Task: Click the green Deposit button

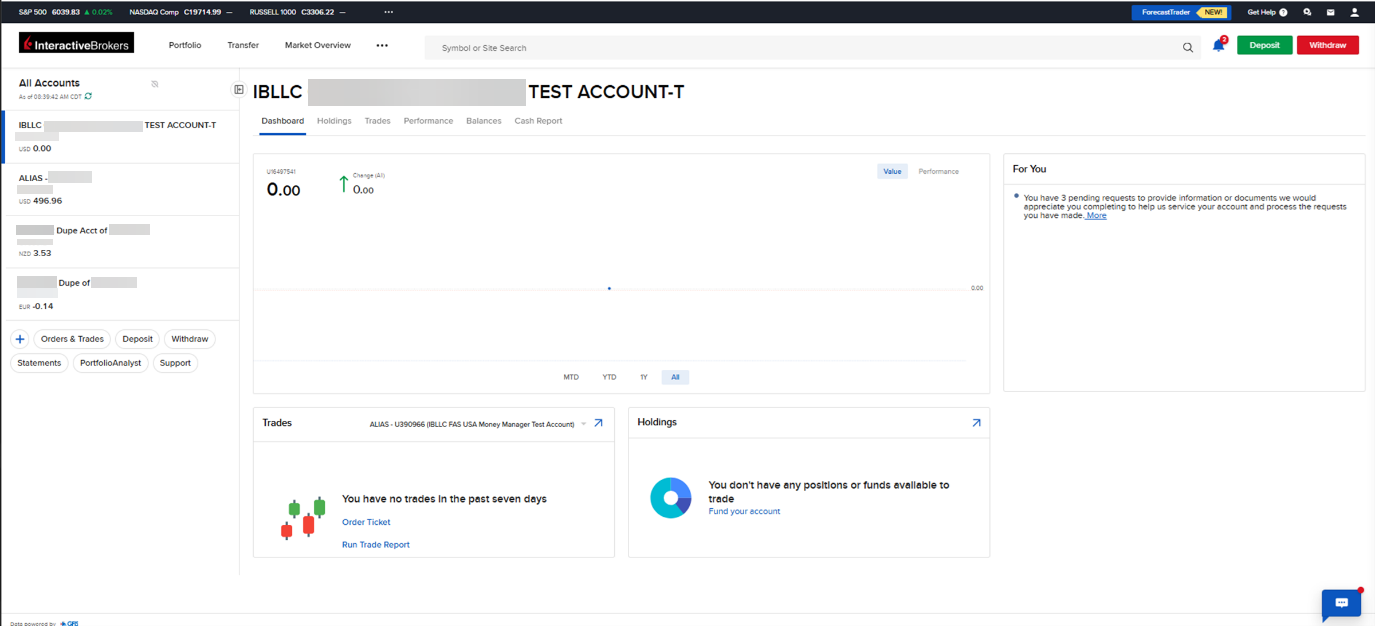Action: pos(1264,45)
